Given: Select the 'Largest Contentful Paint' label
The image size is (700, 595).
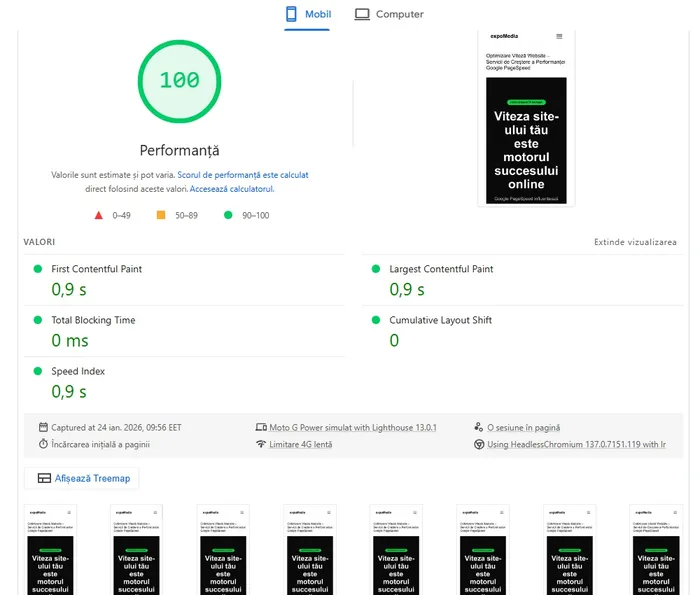Looking at the screenshot, I should coord(441,269).
